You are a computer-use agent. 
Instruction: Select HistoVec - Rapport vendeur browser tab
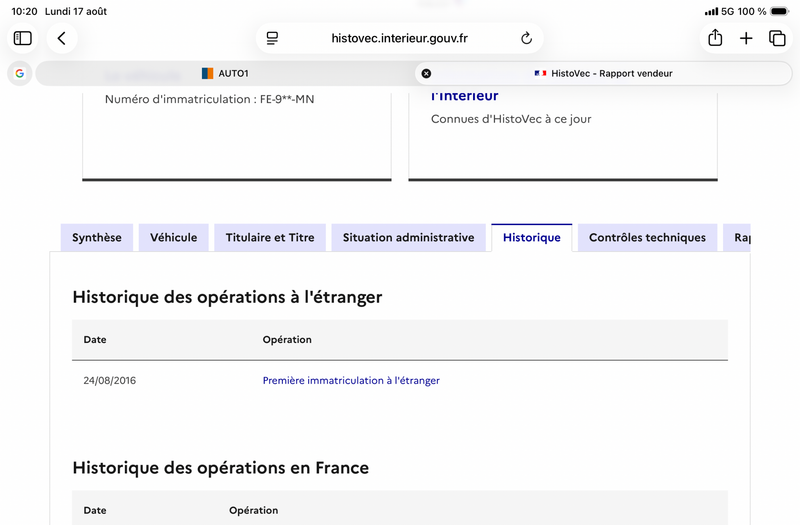coord(603,73)
